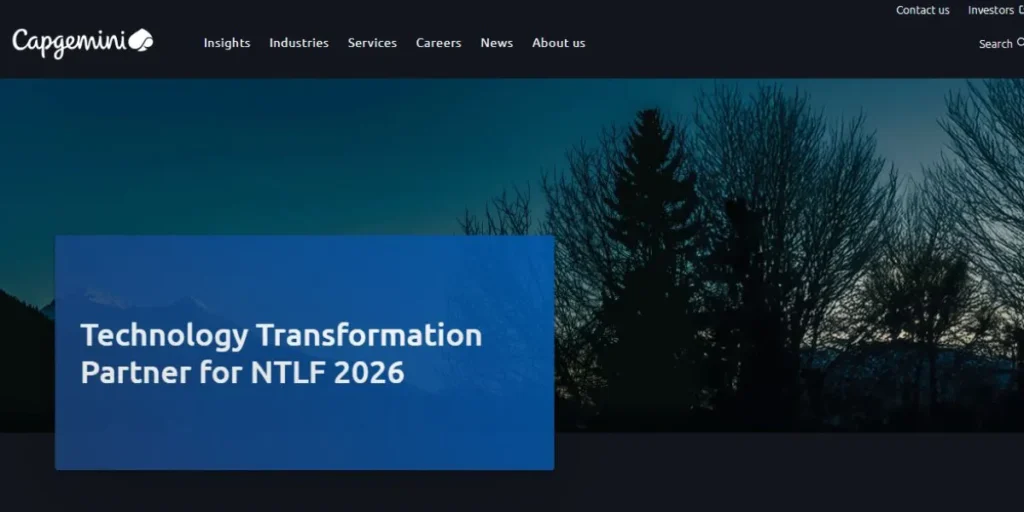Visit the Investors page
1024x512 pixels.
[x=990, y=10]
